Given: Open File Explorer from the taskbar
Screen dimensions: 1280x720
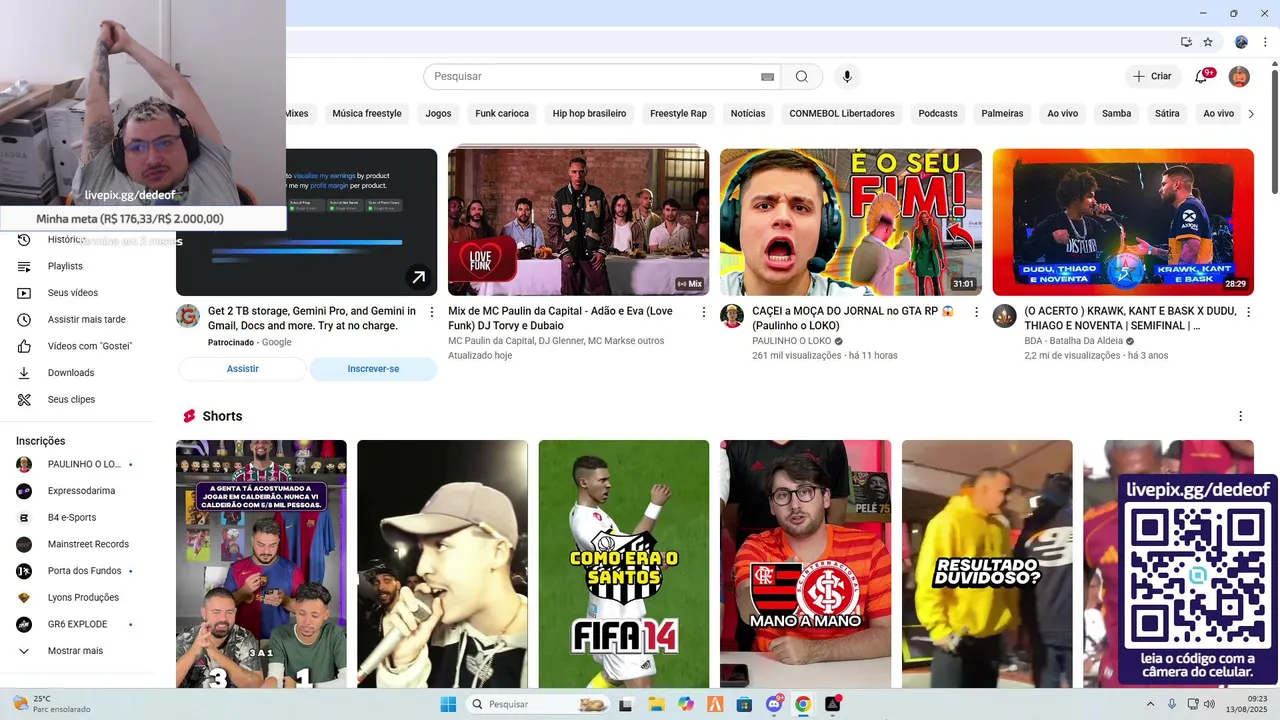Looking at the screenshot, I should pyautogui.click(x=656, y=704).
